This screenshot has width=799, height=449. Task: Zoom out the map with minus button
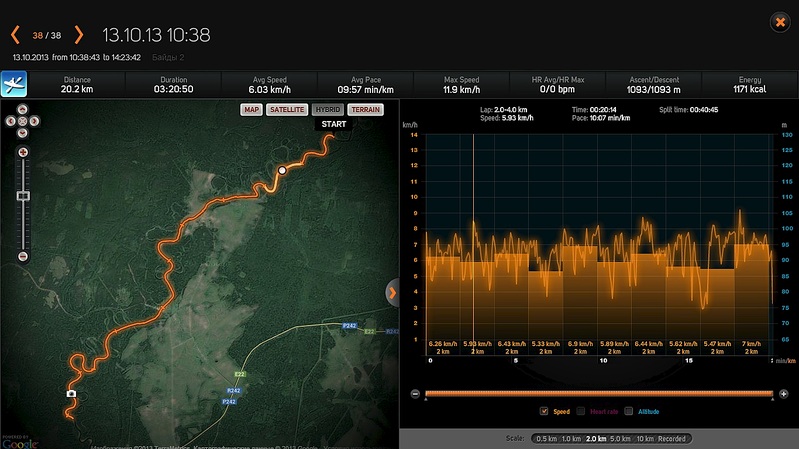23,256
